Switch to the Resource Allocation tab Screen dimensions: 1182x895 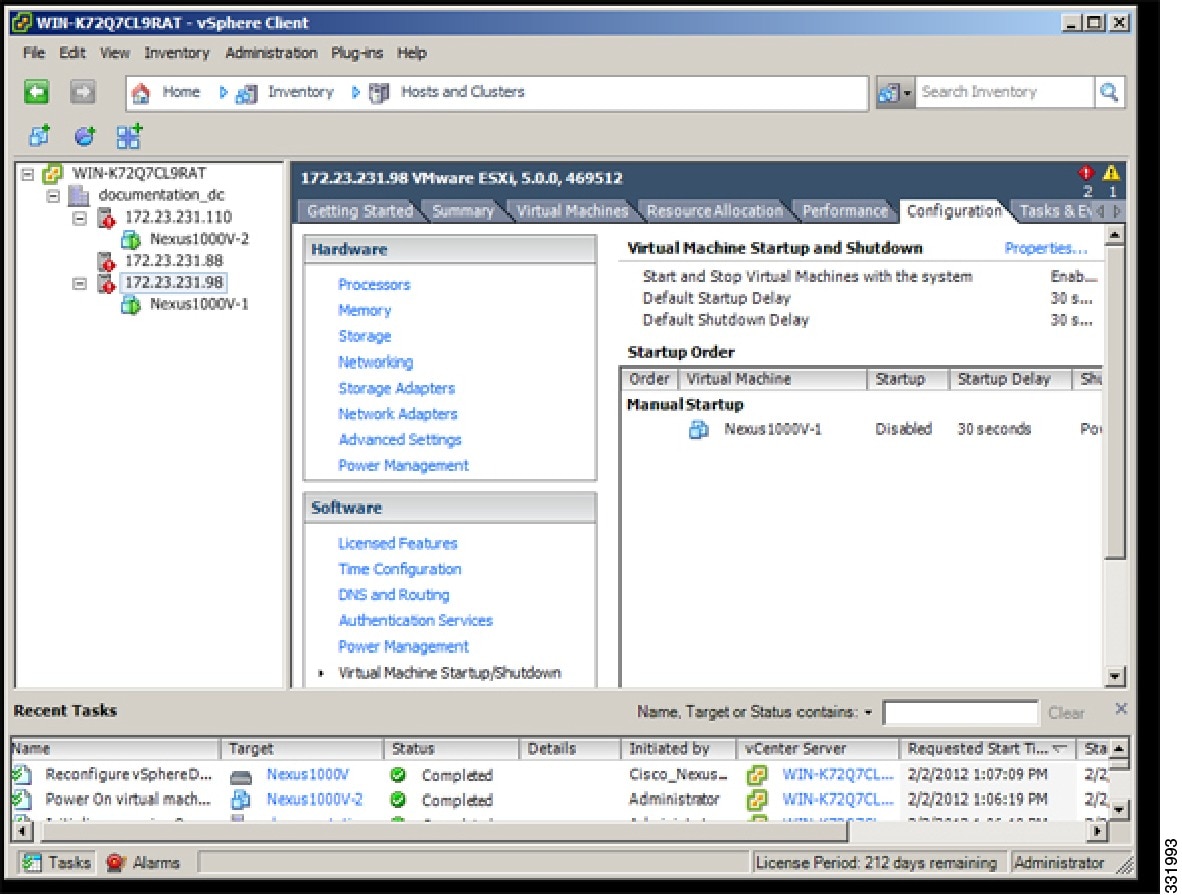[x=715, y=211]
